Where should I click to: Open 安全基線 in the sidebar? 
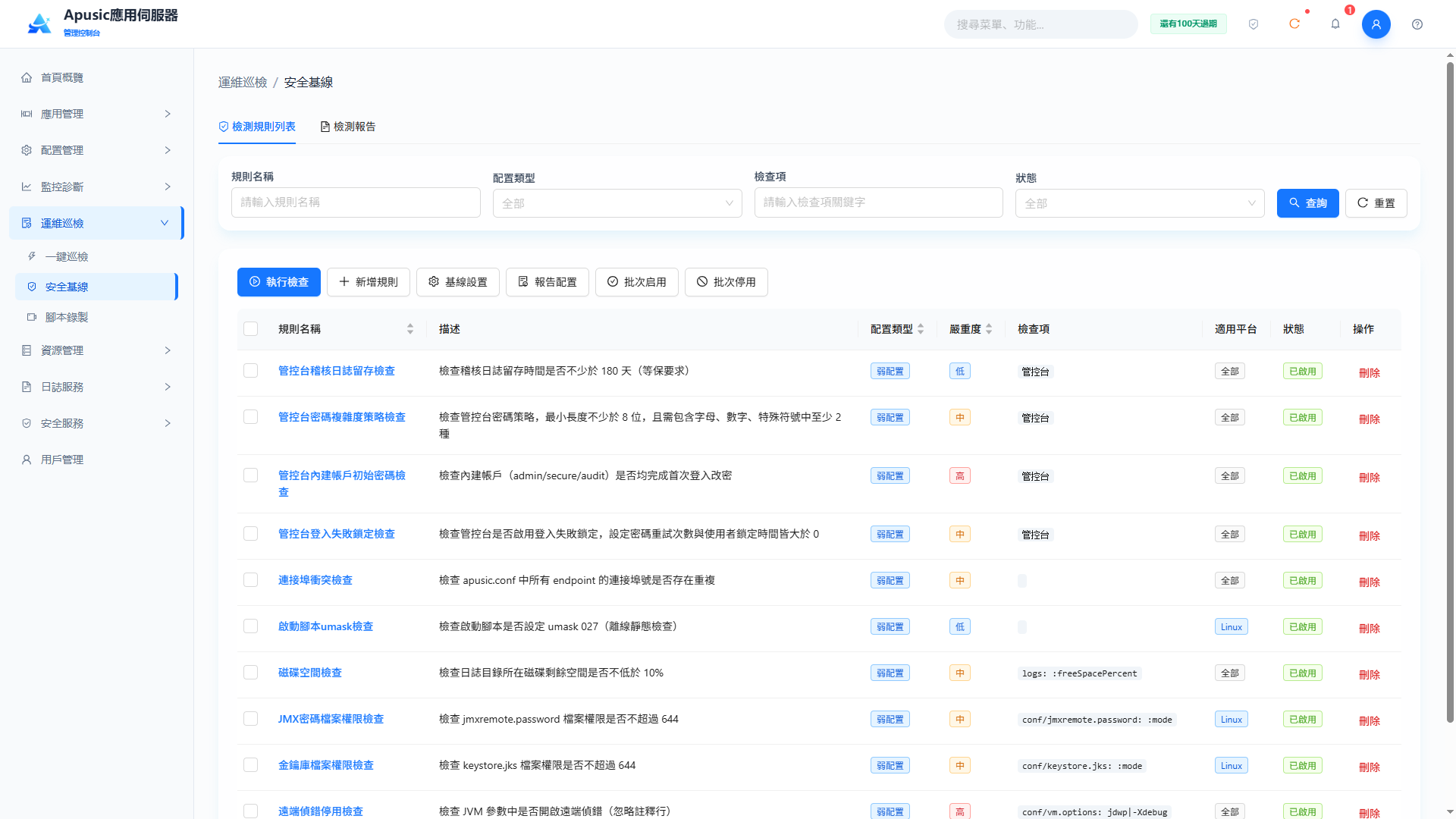96,287
